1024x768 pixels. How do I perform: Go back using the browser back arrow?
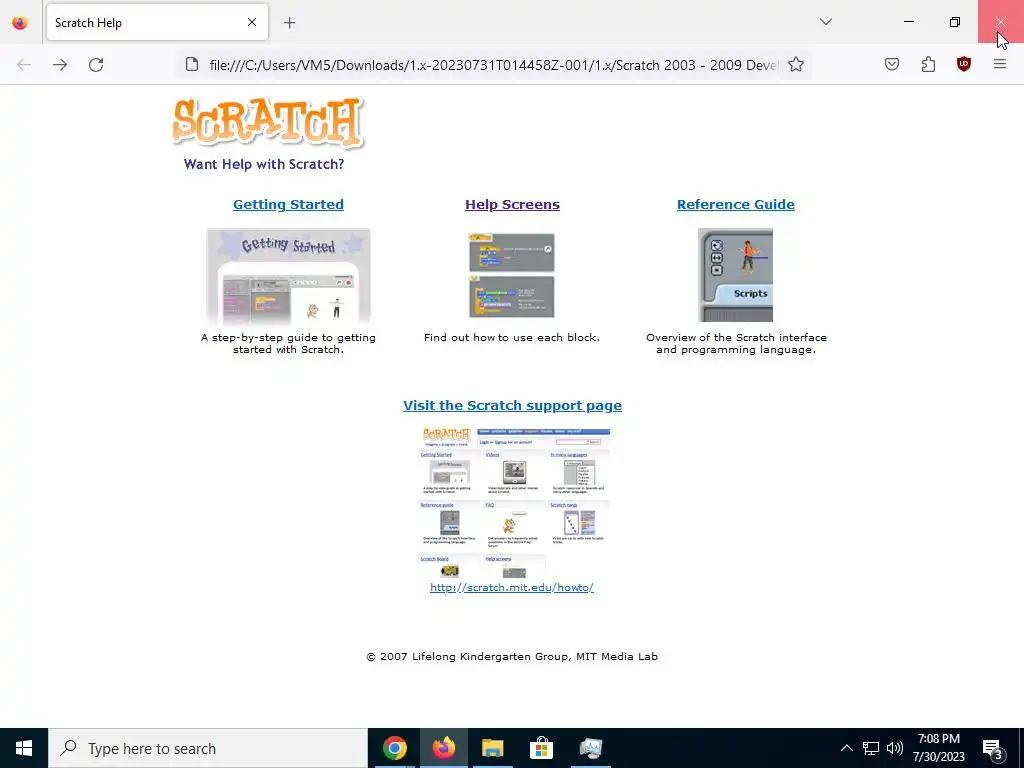24,65
